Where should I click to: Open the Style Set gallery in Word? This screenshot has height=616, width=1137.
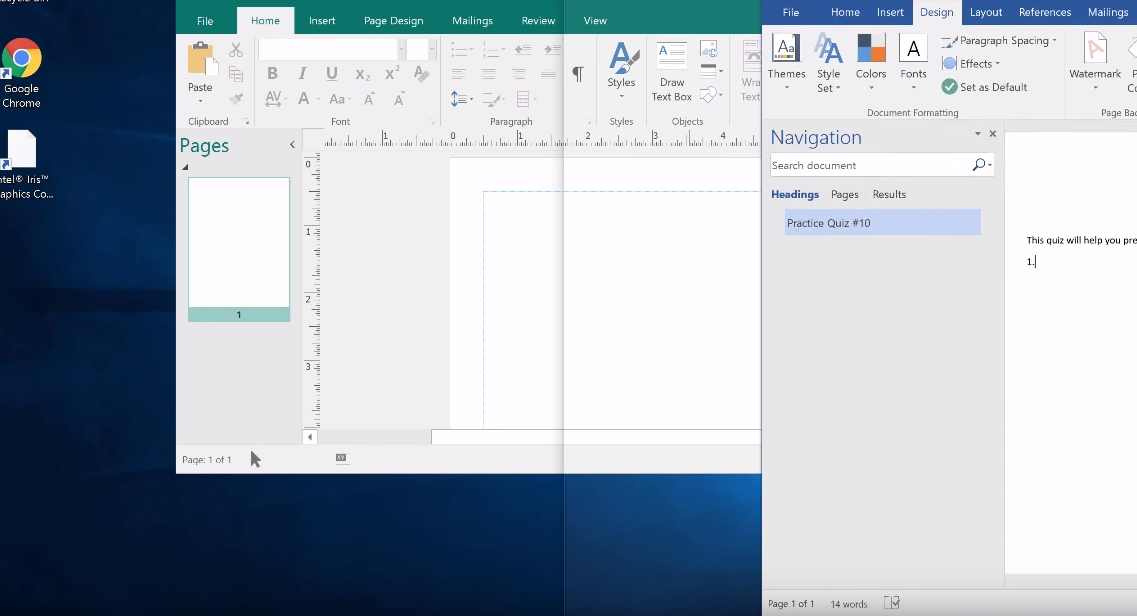[828, 63]
